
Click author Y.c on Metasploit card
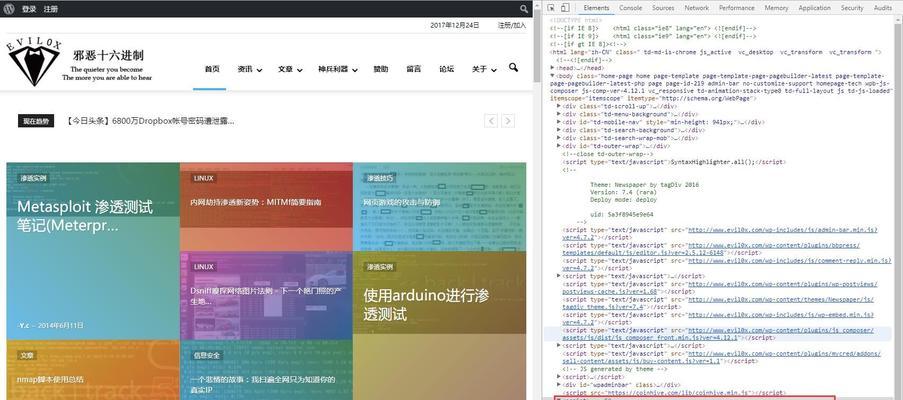[x=23, y=325]
